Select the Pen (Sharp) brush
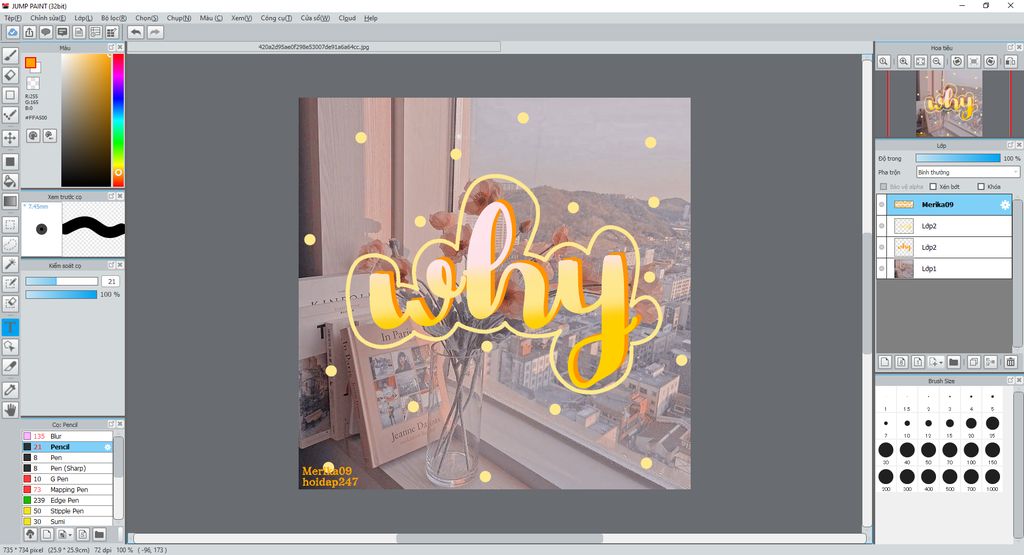This screenshot has height=555, width=1024. point(67,468)
